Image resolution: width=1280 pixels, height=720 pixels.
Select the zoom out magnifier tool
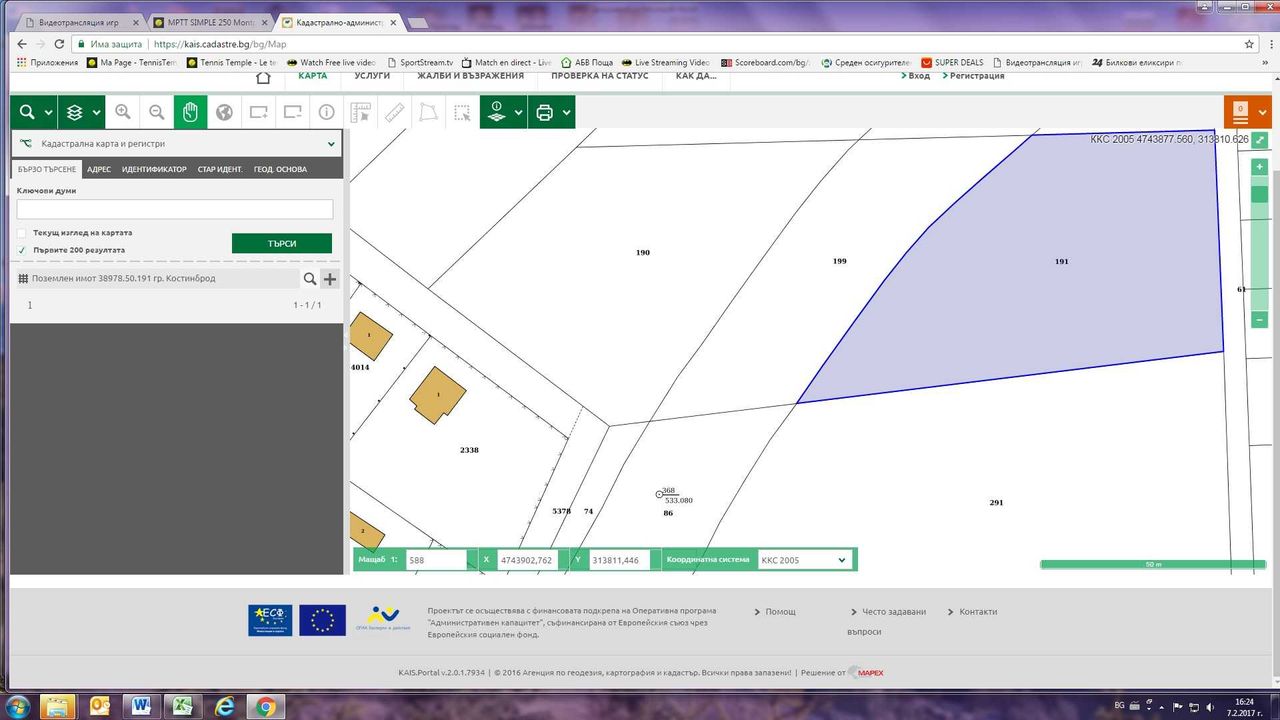157,112
